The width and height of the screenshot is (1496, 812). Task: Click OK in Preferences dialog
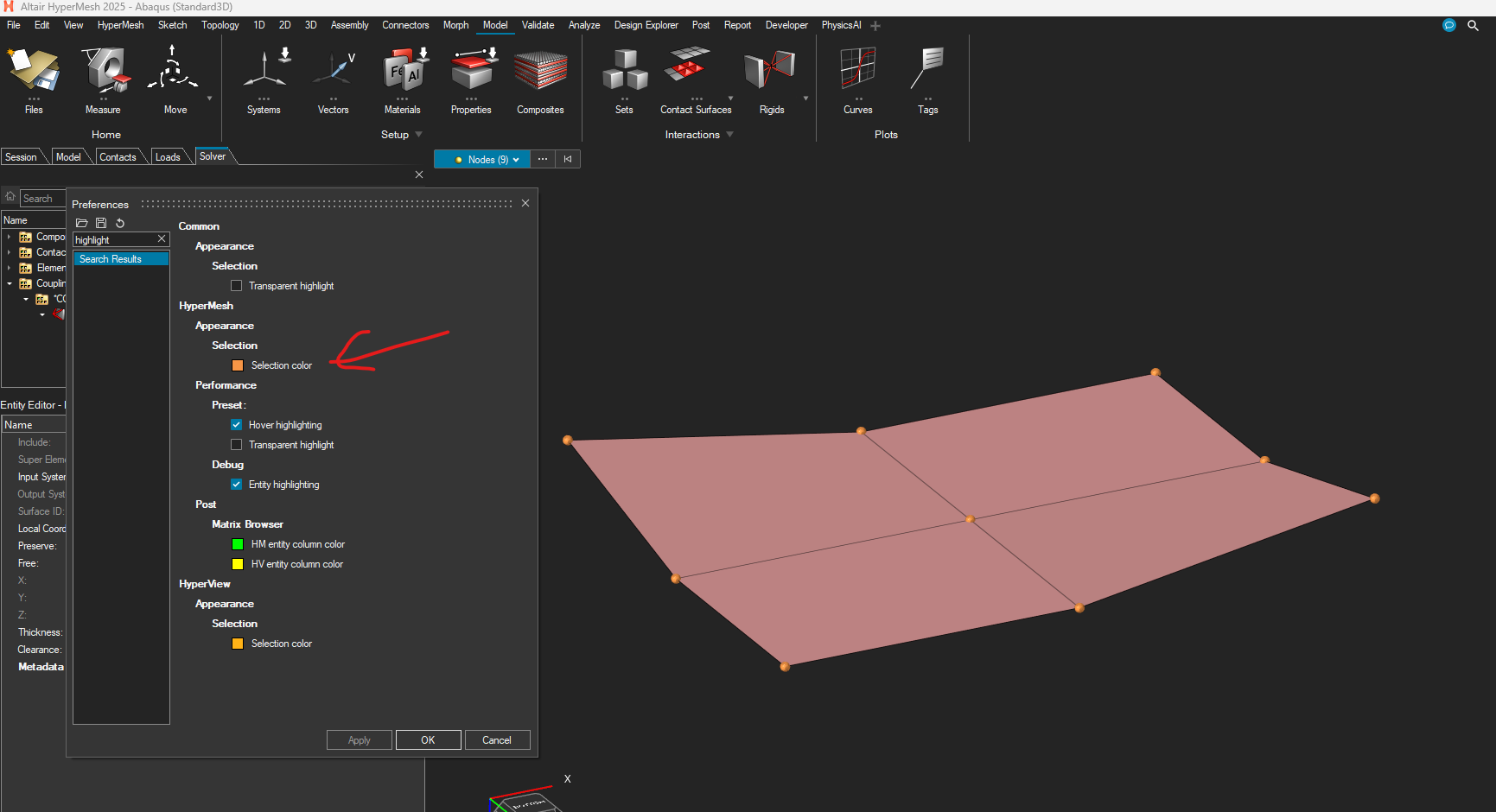(x=428, y=740)
